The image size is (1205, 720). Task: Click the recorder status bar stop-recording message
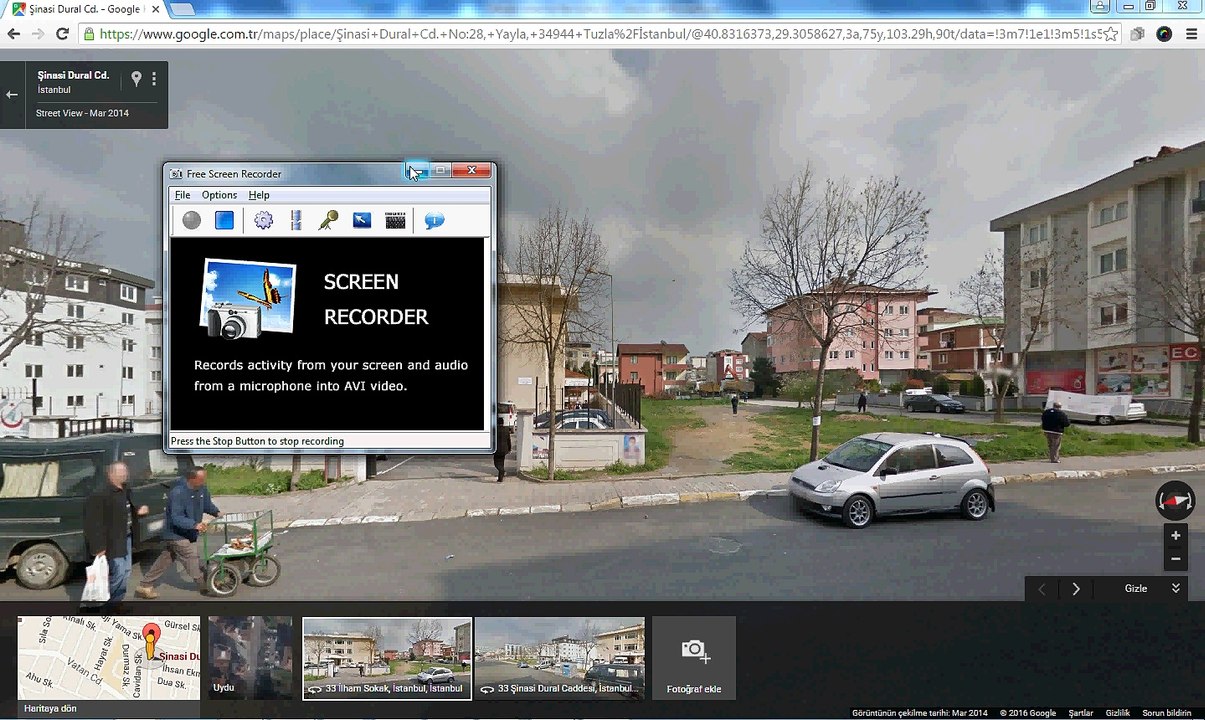point(257,441)
